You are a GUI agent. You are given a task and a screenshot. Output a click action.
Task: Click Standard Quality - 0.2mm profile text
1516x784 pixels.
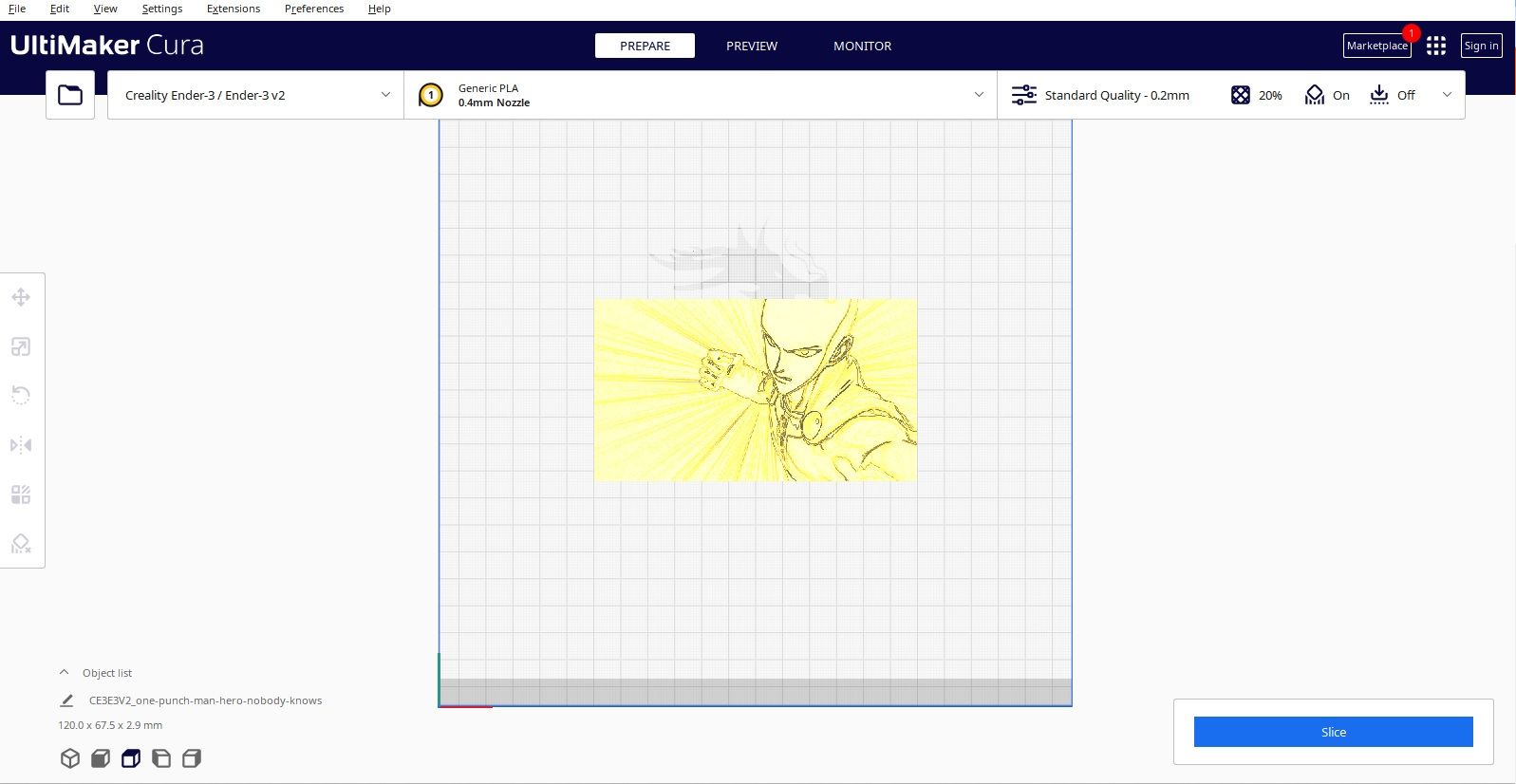click(x=1117, y=95)
